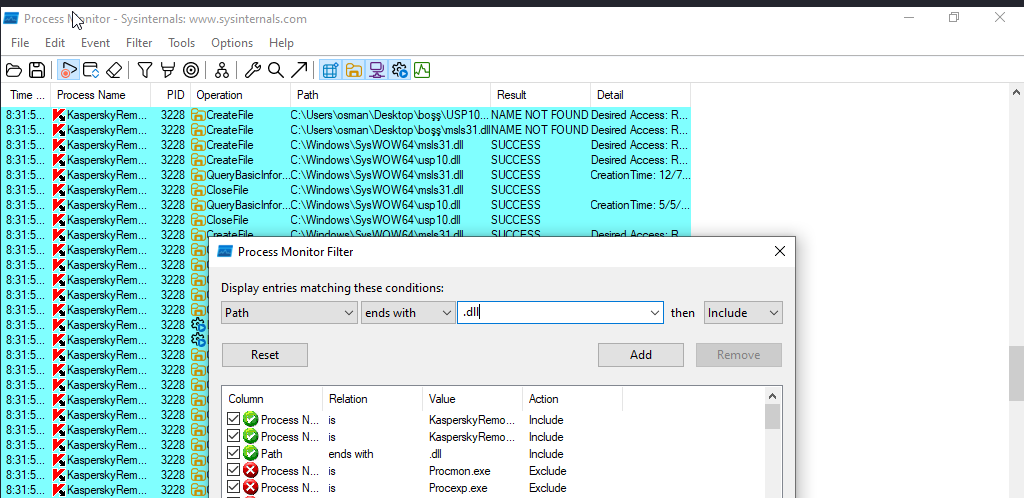Click the filter list scrollbar up arrow
This screenshot has width=1024, height=498.
773,396
